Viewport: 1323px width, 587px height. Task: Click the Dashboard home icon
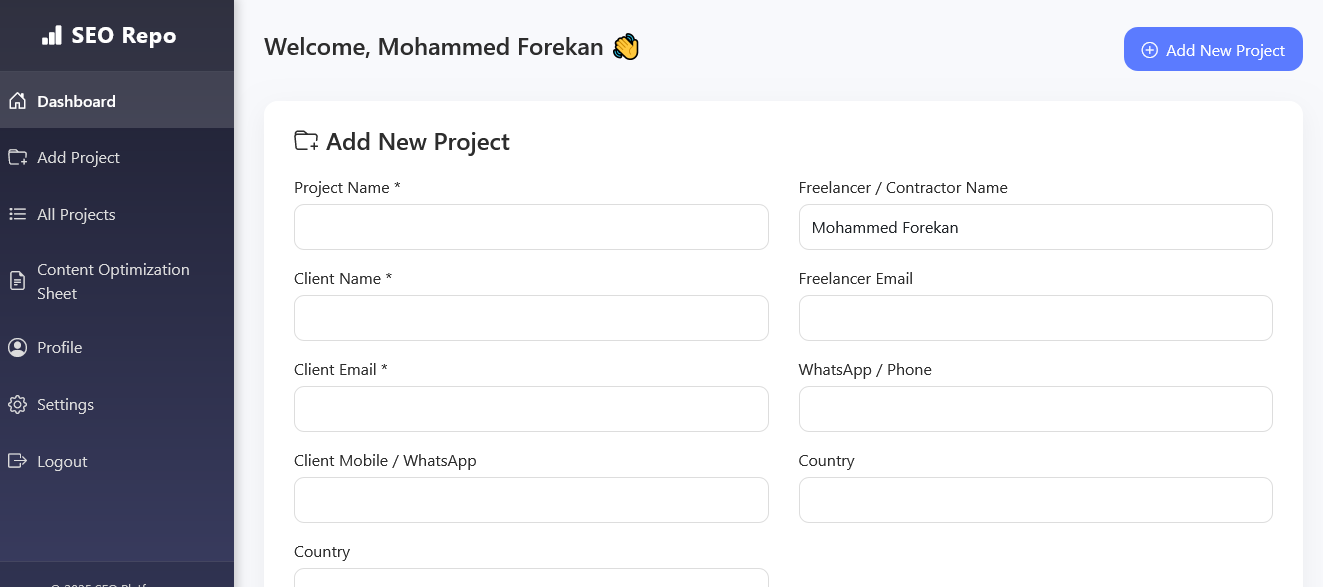coord(17,101)
